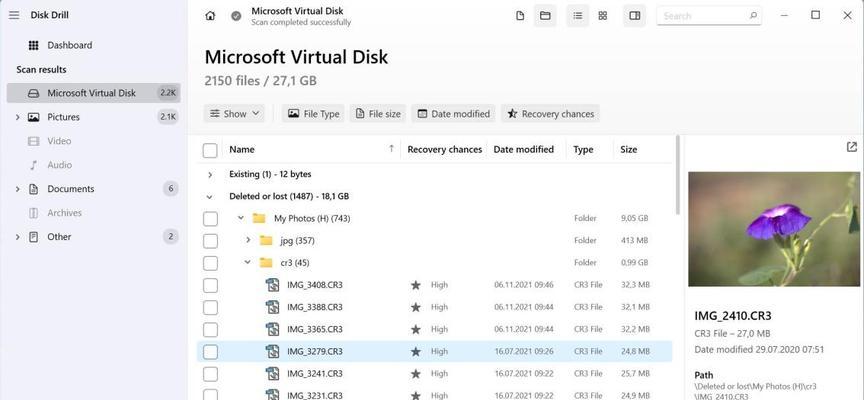Select list view layout
This screenshot has height=400, width=864.
(577, 16)
